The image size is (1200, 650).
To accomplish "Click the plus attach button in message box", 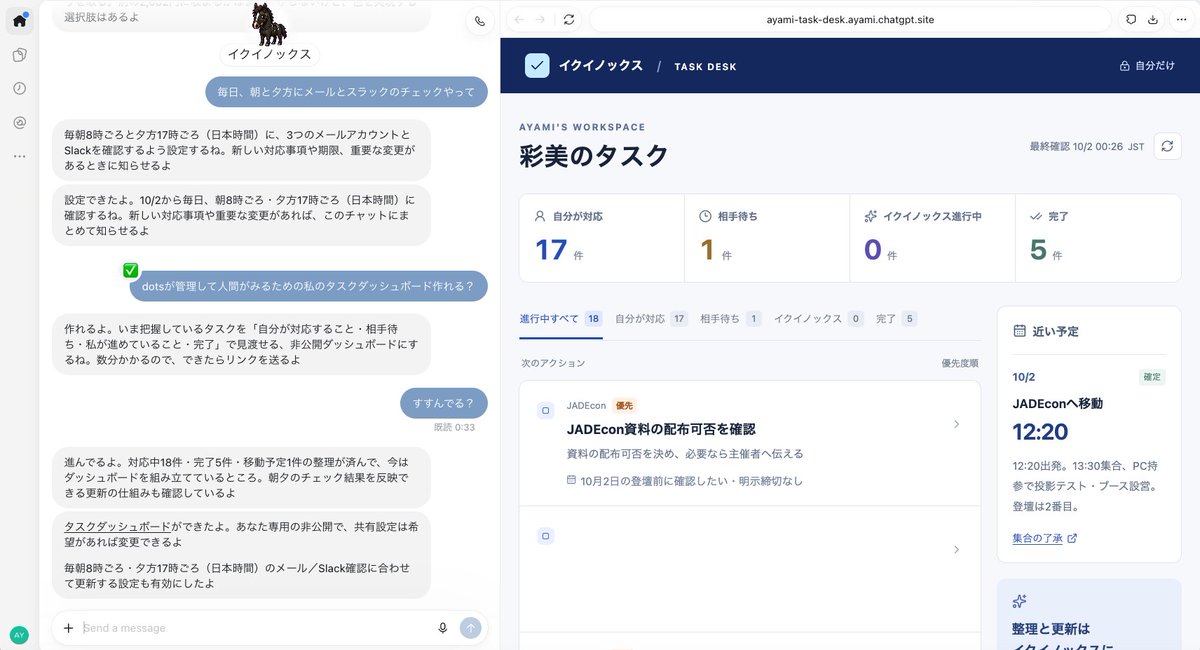I will (x=68, y=628).
